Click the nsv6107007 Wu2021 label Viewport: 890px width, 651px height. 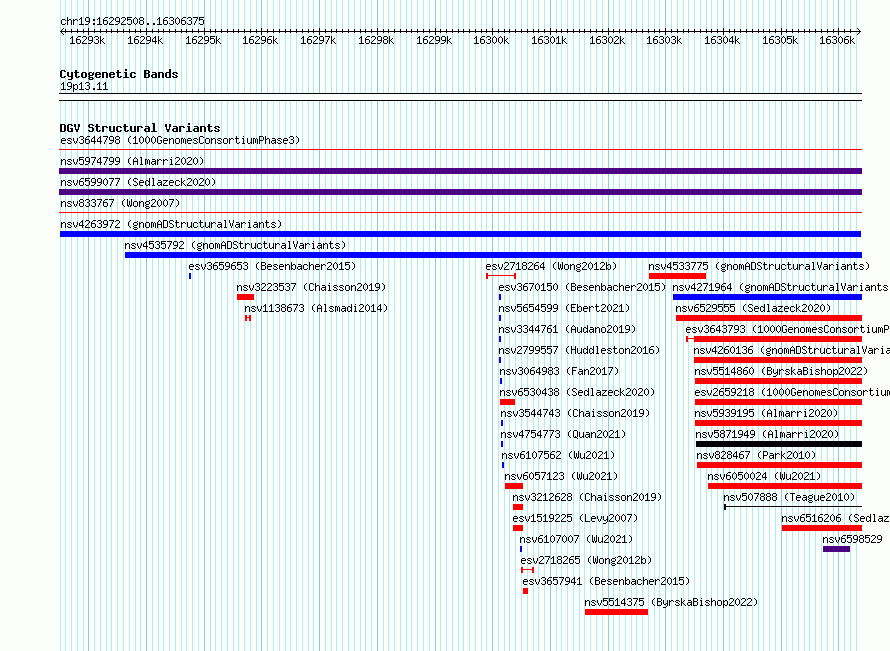[x=576, y=539]
